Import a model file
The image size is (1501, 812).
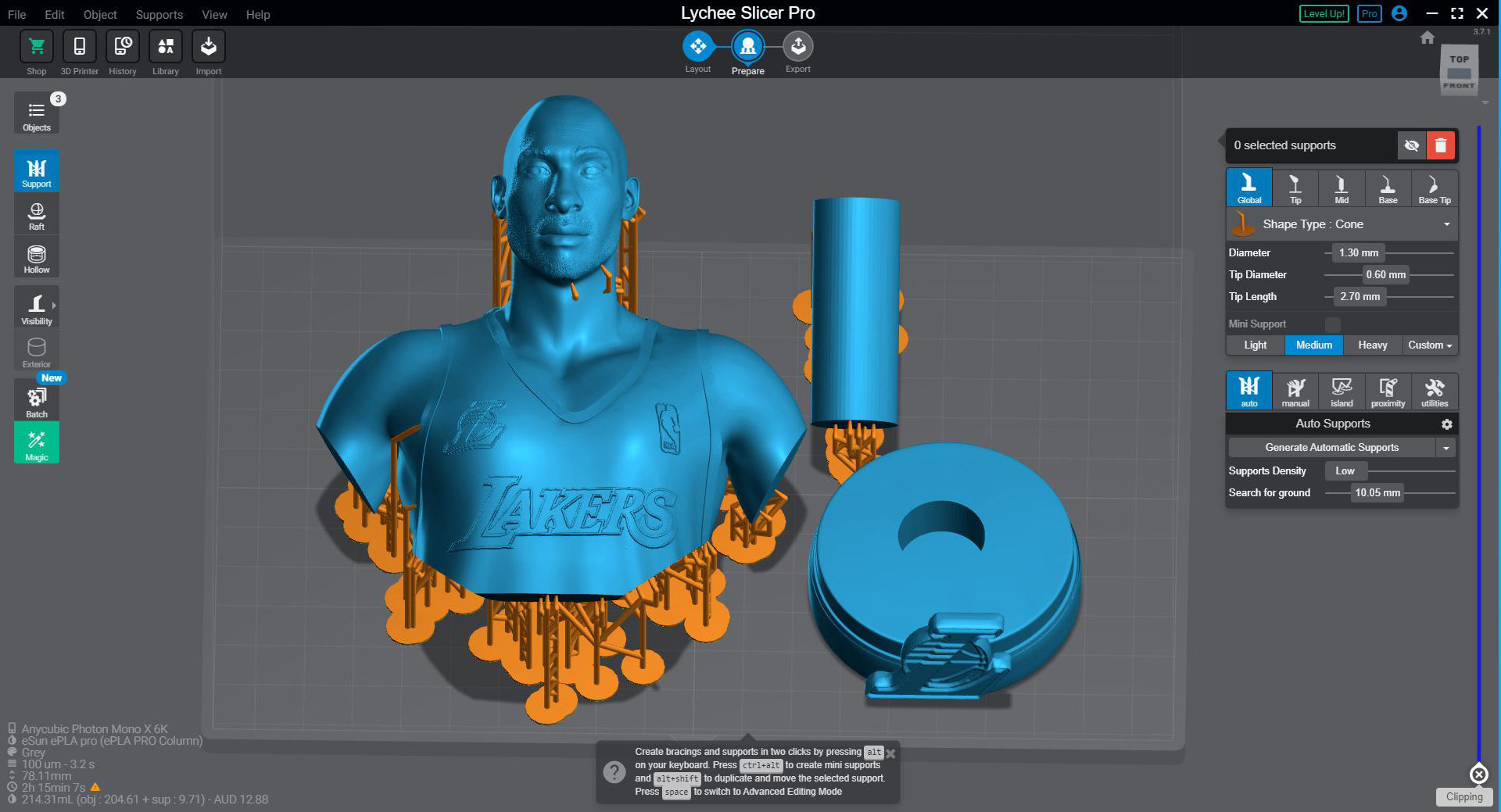[208, 46]
